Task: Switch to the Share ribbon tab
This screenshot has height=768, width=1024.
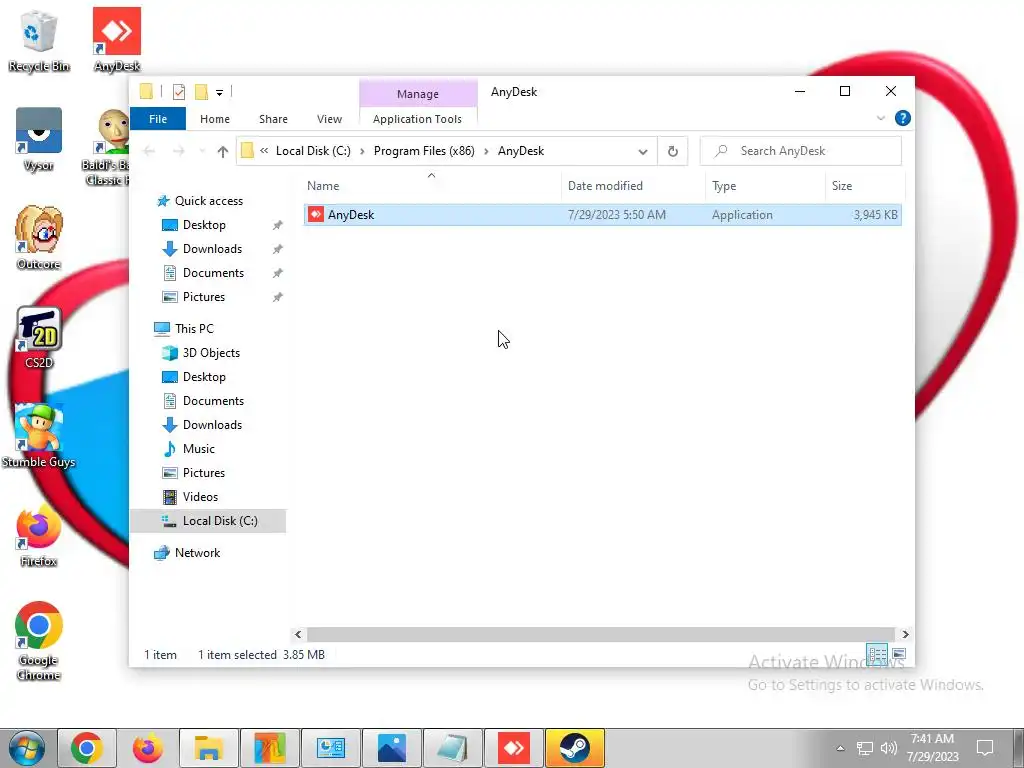Action: click(x=273, y=119)
